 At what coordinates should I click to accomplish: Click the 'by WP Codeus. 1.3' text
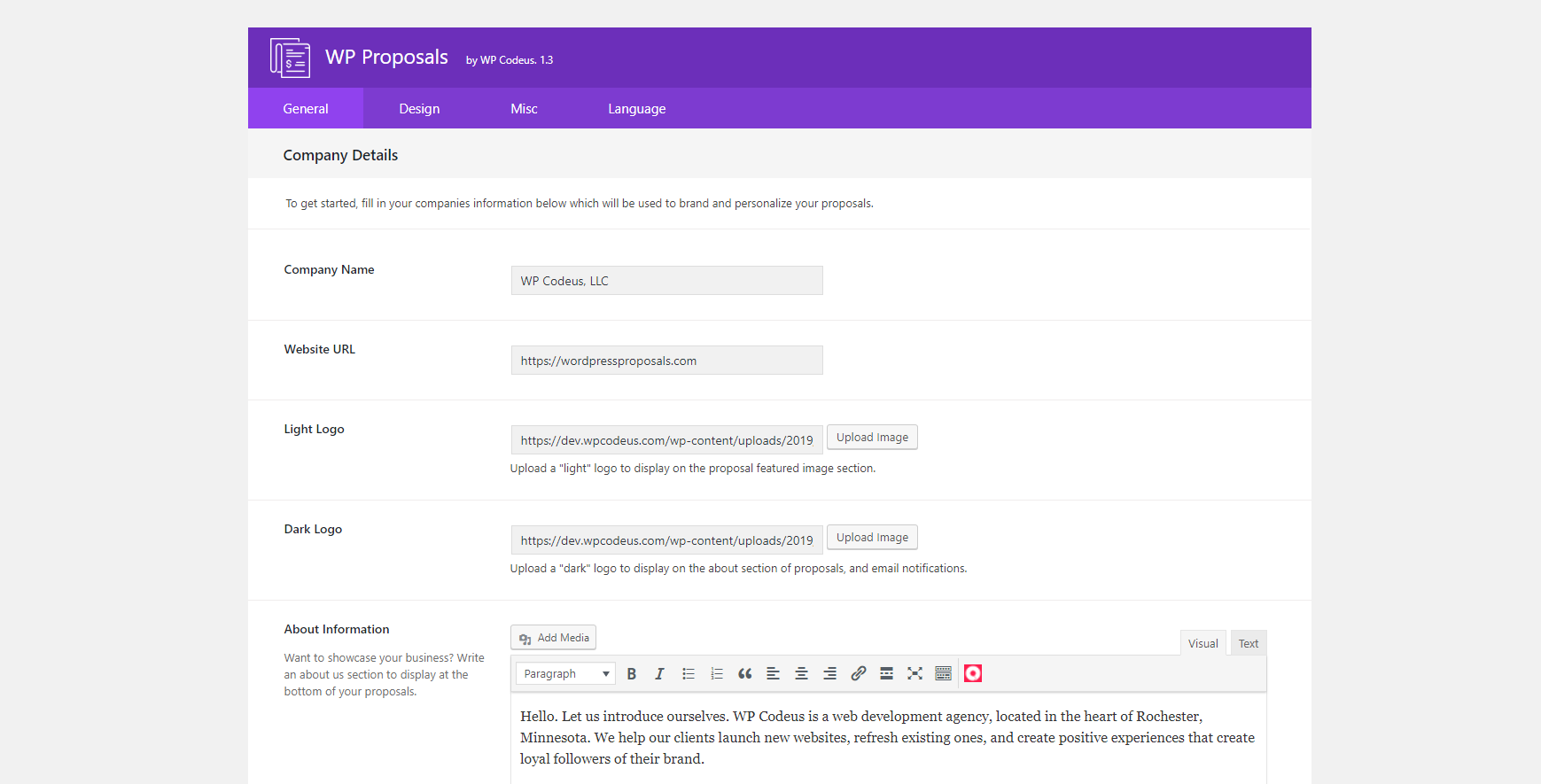click(x=510, y=60)
